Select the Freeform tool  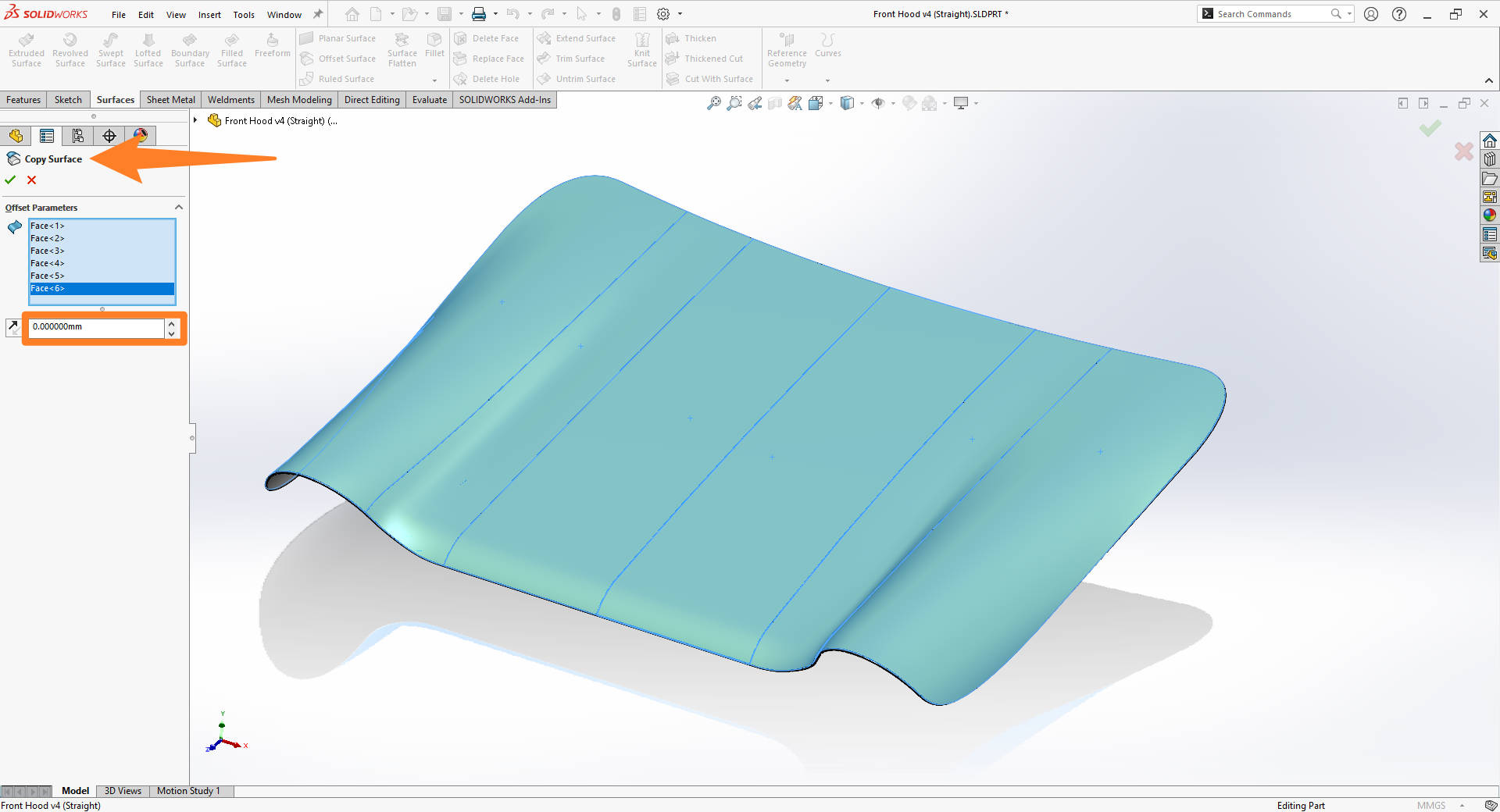click(x=272, y=43)
